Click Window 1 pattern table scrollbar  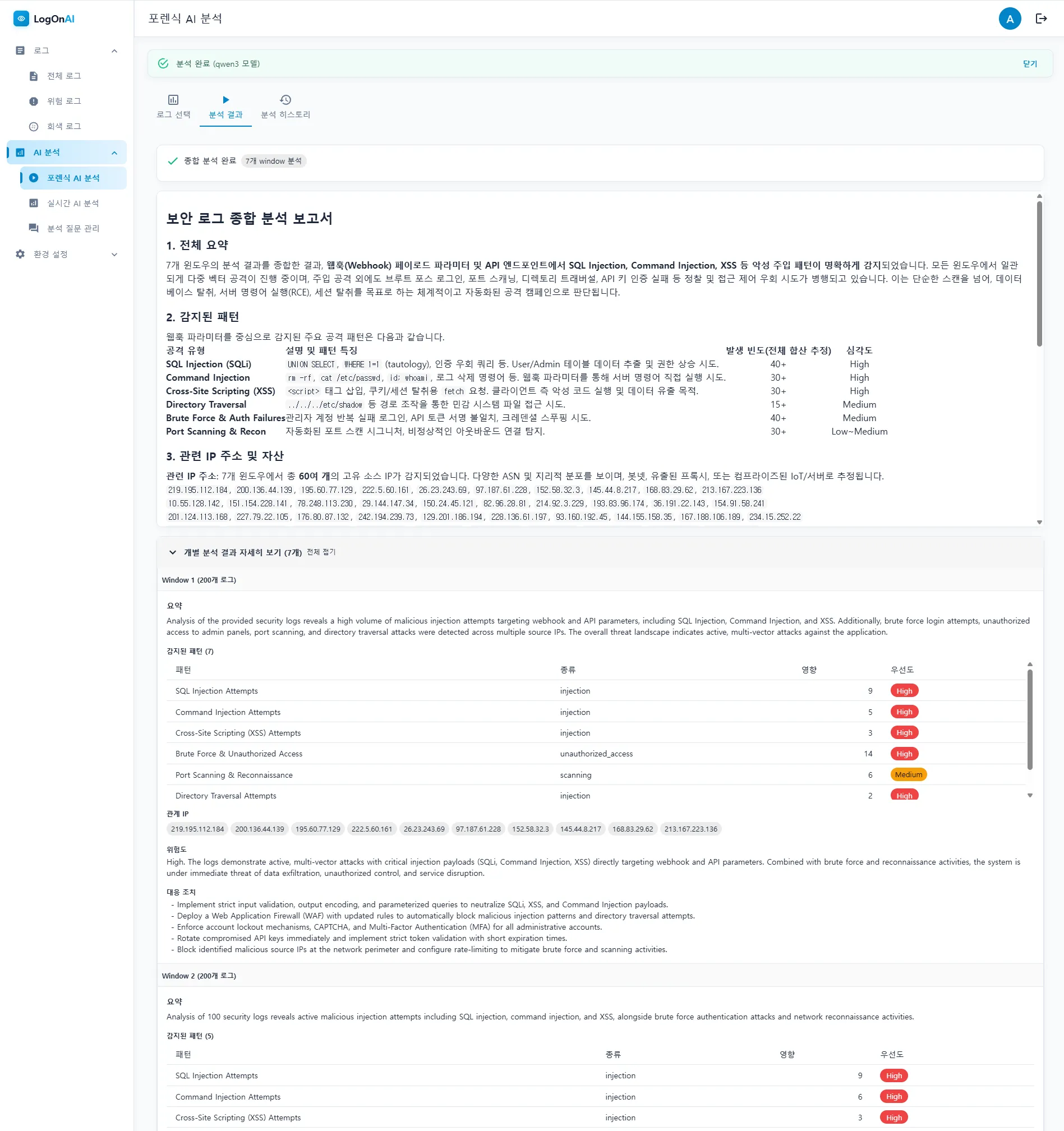point(1030,719)
